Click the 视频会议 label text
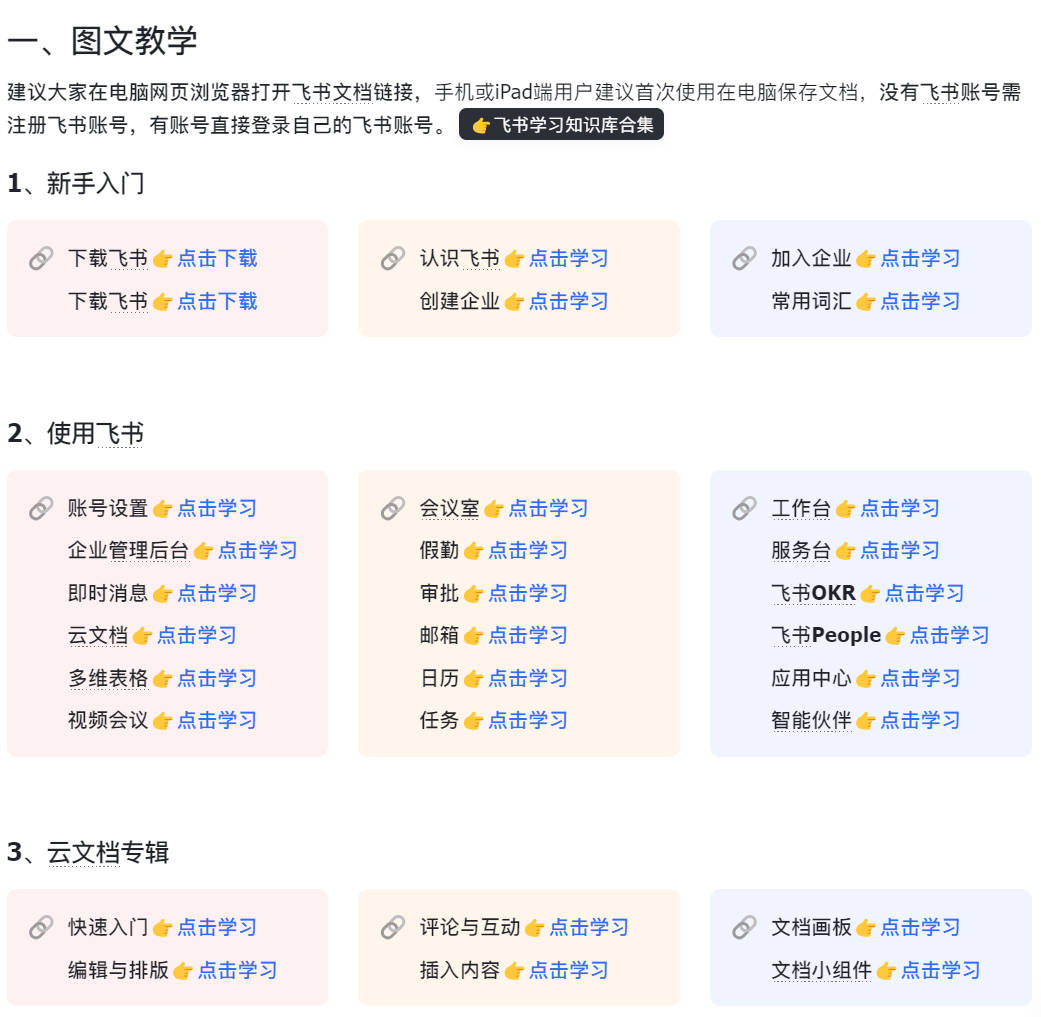1041x1017 pixels. pyautogui.click(x=108, y=720)
